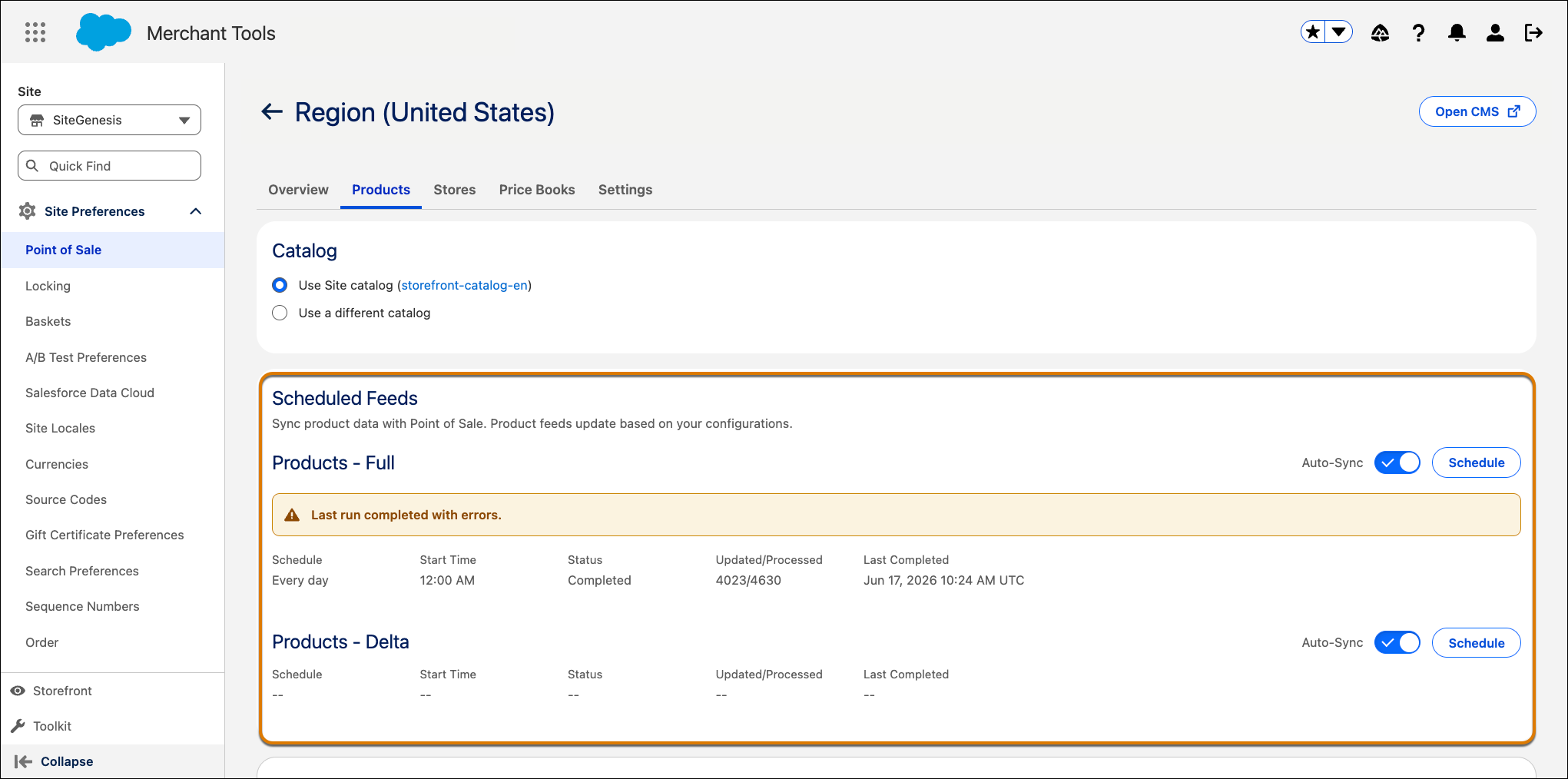The height and width of the screenshot is (779, 1568).
Task: Open the help question mark icon
Action: pyautogui.click(x=1418, y=32)
